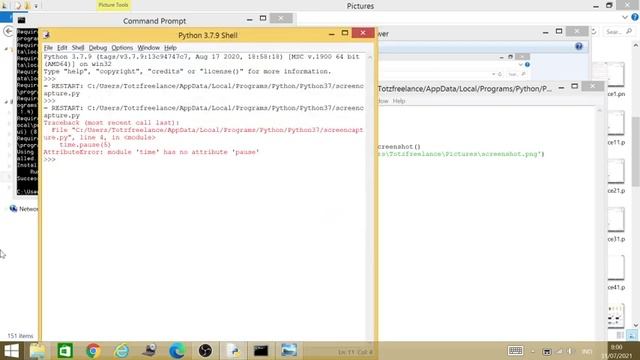Click the Command Prompt title bar icon
Image resolution: width=640 pixels, height=360 pixels.
point(21,20)
